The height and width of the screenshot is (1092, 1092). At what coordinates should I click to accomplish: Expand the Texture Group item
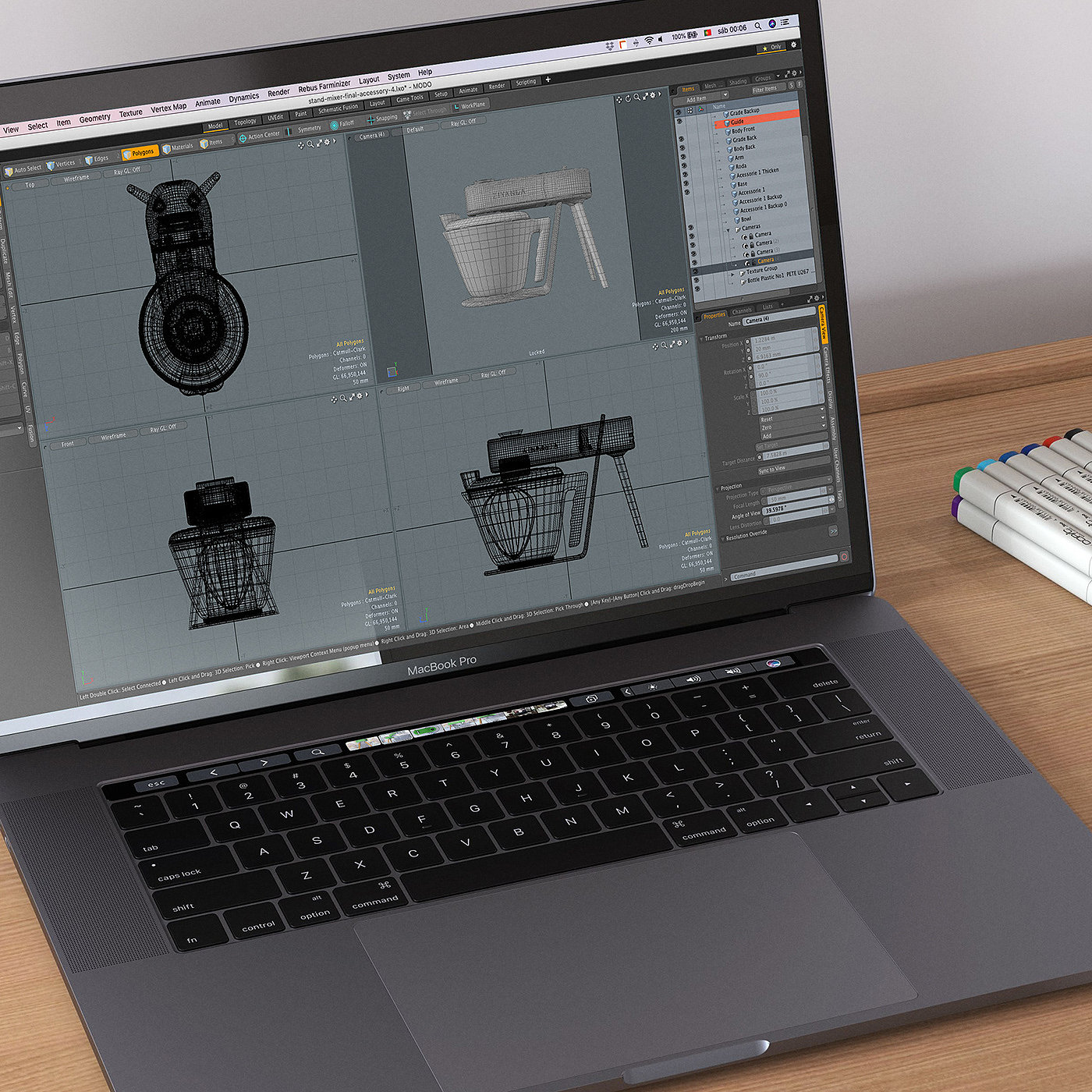click(732, 273)
